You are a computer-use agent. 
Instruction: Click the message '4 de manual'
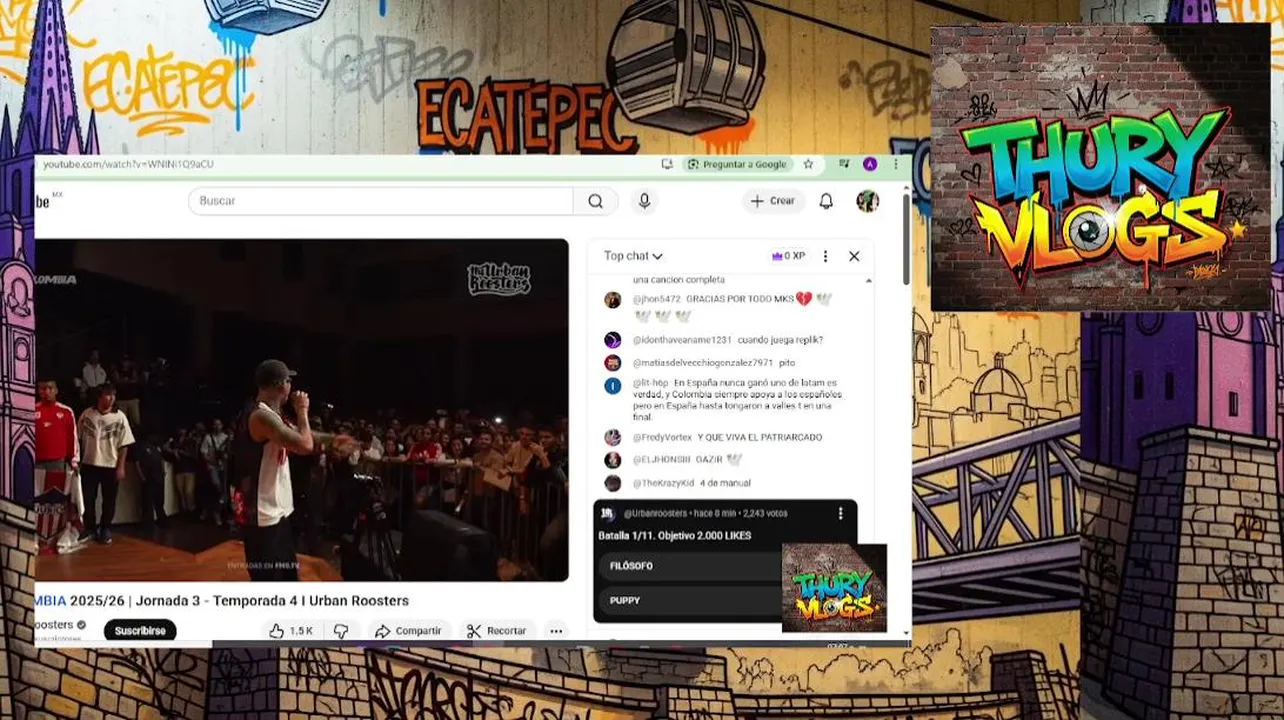pyautogui.click(x=725, y=483)
